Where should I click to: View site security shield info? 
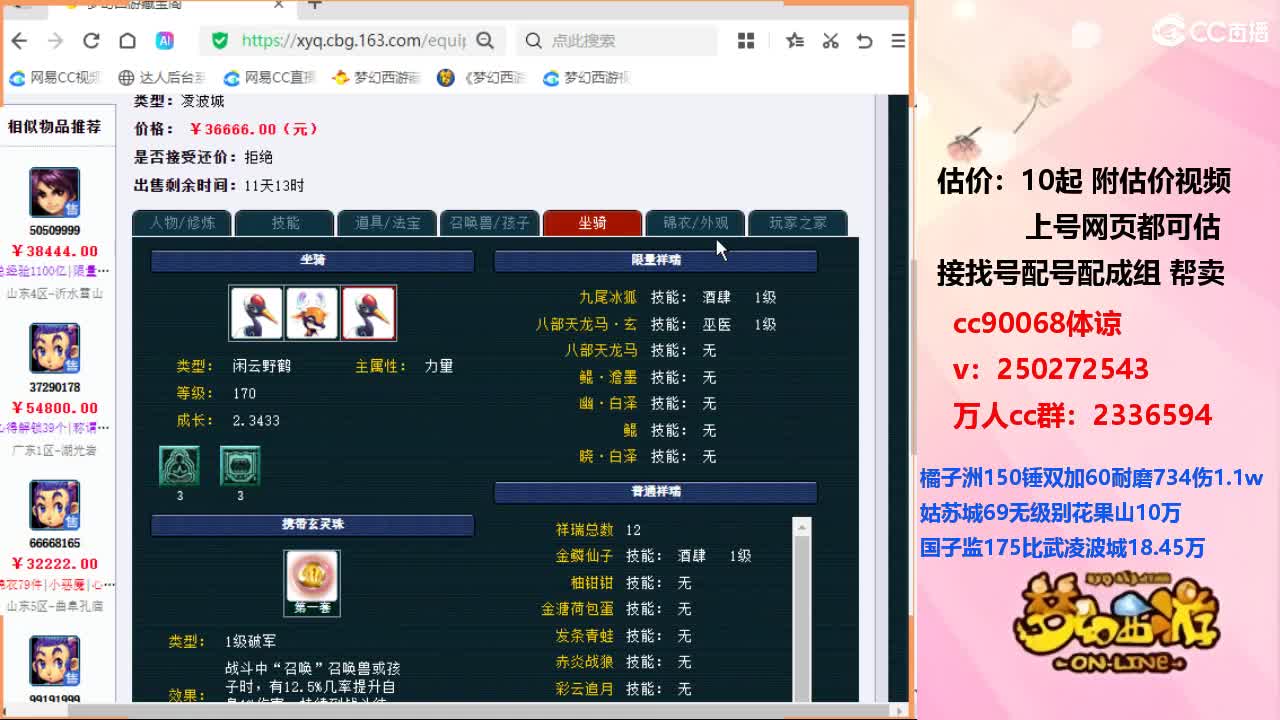[220, 41]
